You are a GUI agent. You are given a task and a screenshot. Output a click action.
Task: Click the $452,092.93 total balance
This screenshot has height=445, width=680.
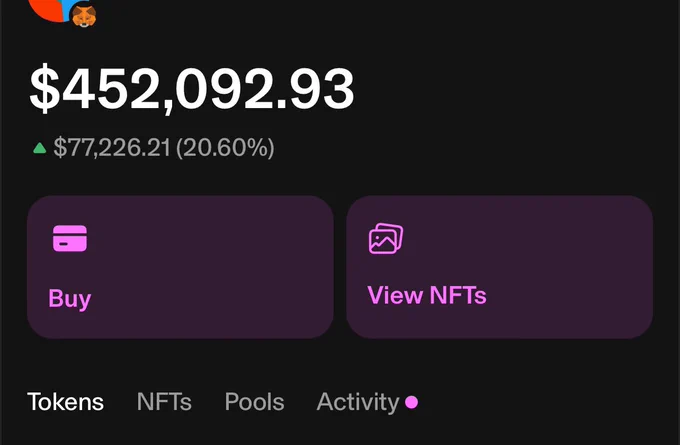[x=192, y=89]
